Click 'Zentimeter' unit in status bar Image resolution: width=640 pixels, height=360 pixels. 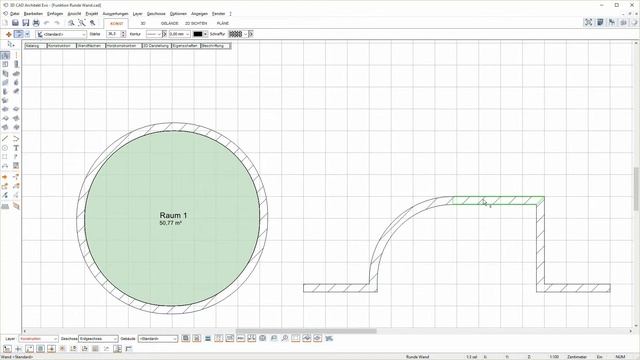click(x=577, y=357)
